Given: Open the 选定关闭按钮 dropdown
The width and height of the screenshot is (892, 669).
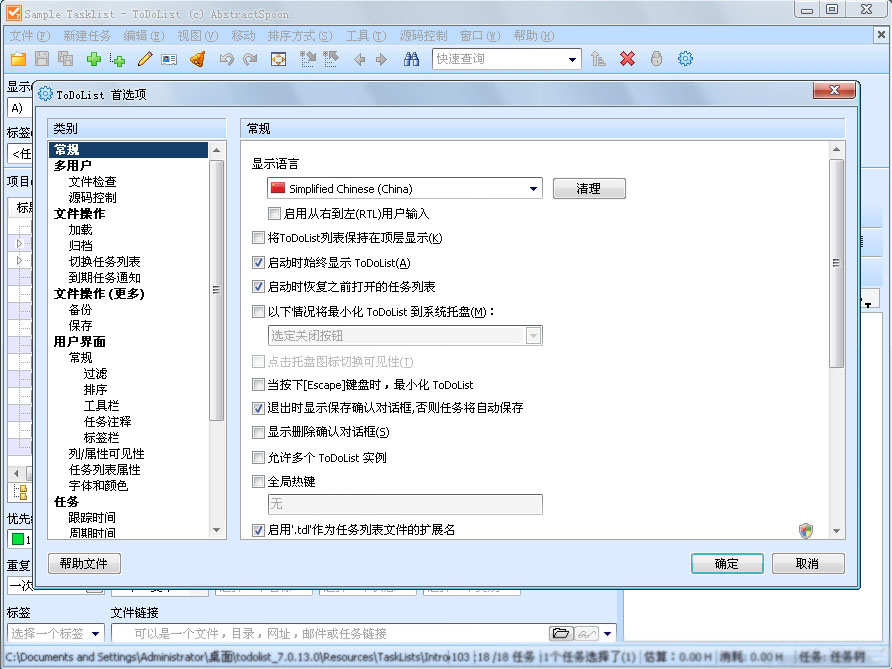Looking at the screenshot, I should [x=531, y=333].
